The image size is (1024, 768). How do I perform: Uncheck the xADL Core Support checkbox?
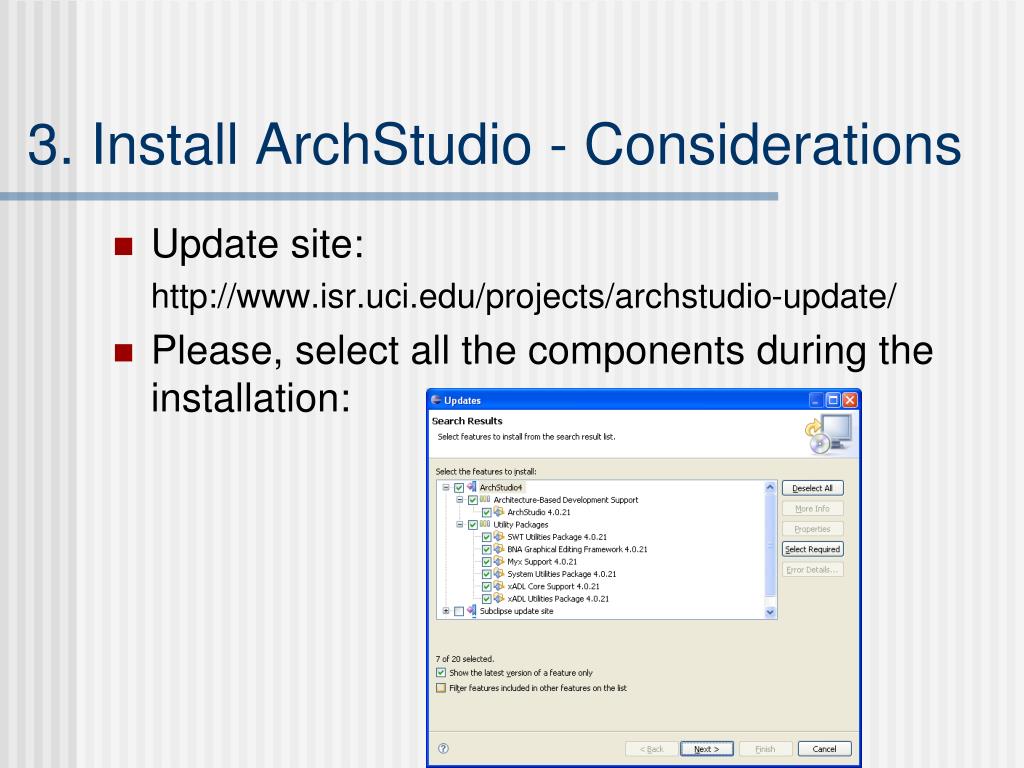[x=487, y=586]
